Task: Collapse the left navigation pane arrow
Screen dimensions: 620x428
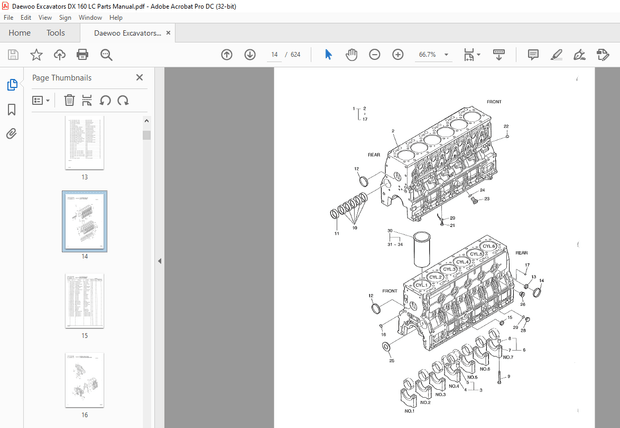Action: (159, 261)
